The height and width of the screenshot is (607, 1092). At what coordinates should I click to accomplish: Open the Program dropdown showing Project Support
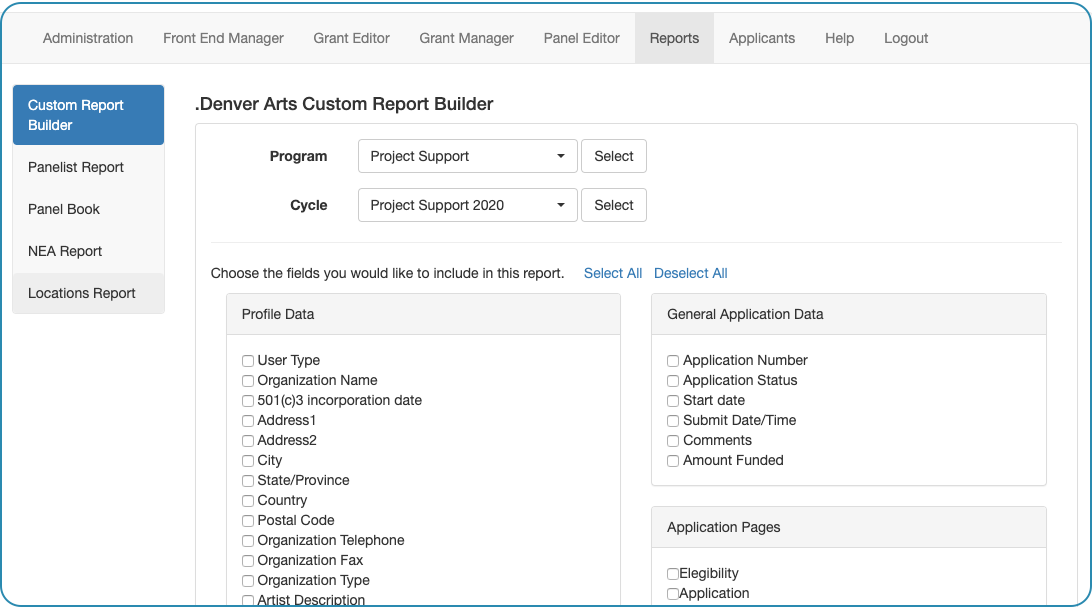pyautogui.click(x=467, y=156)
